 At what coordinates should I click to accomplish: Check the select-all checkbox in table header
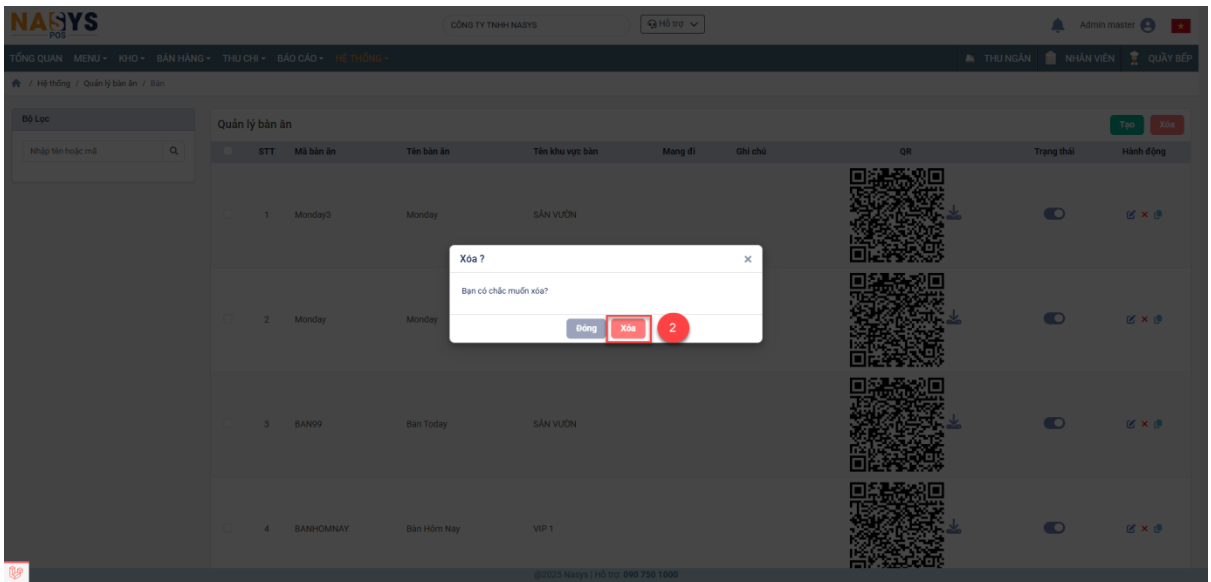(x=228, y=152)
